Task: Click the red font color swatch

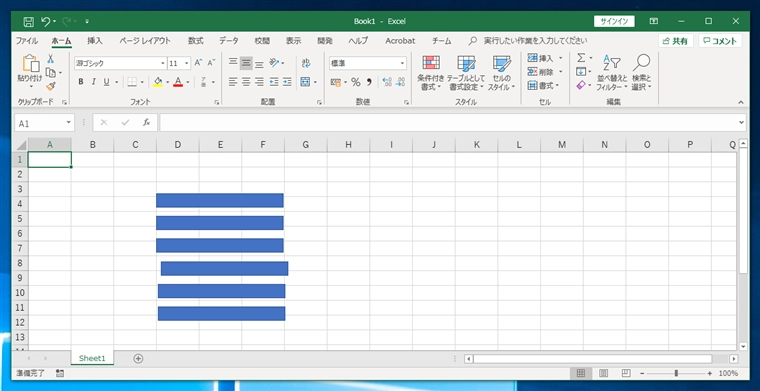Action: pos(178,82)
